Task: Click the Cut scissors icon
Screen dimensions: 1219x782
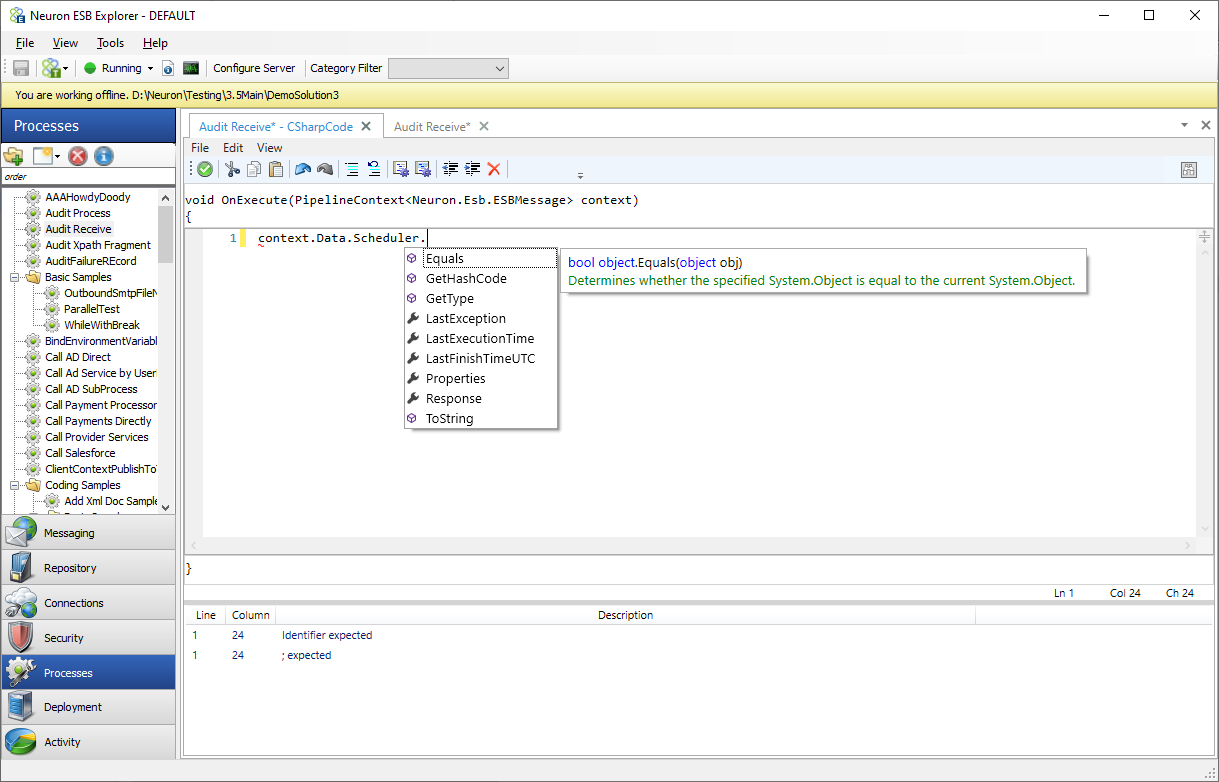Action: click(x=232, y=169)
